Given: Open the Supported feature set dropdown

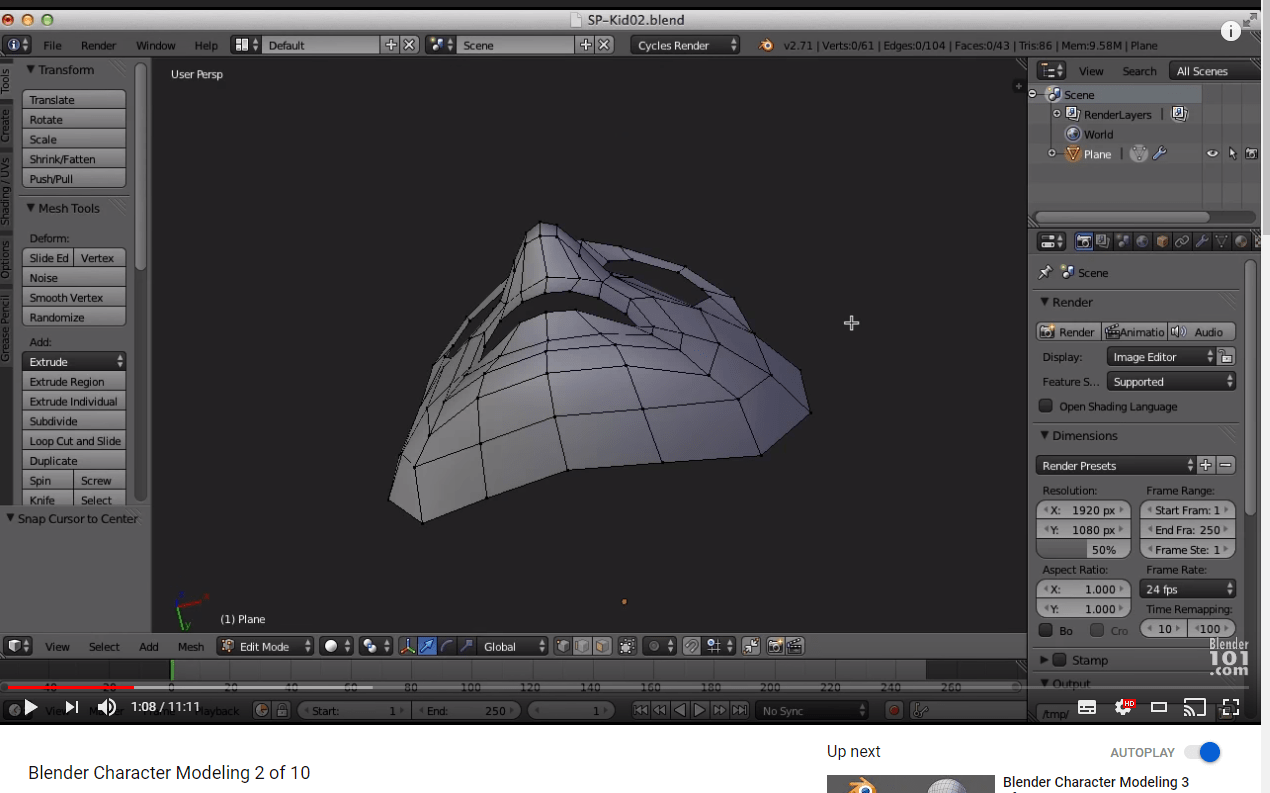Looking at the screenshot, I should click(1171, 382).
